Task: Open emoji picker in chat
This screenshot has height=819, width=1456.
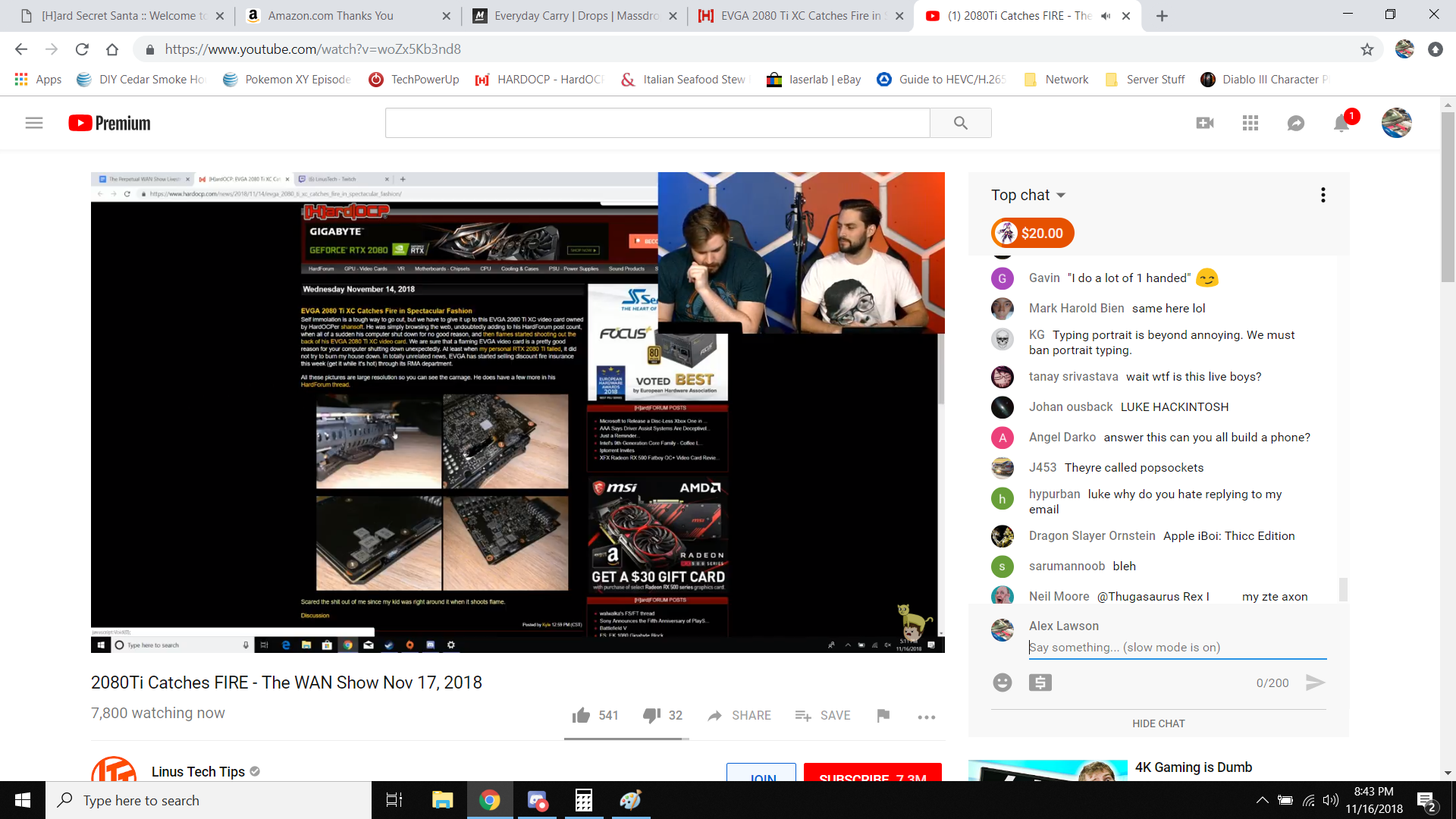Action: (x=1003, y=682)
